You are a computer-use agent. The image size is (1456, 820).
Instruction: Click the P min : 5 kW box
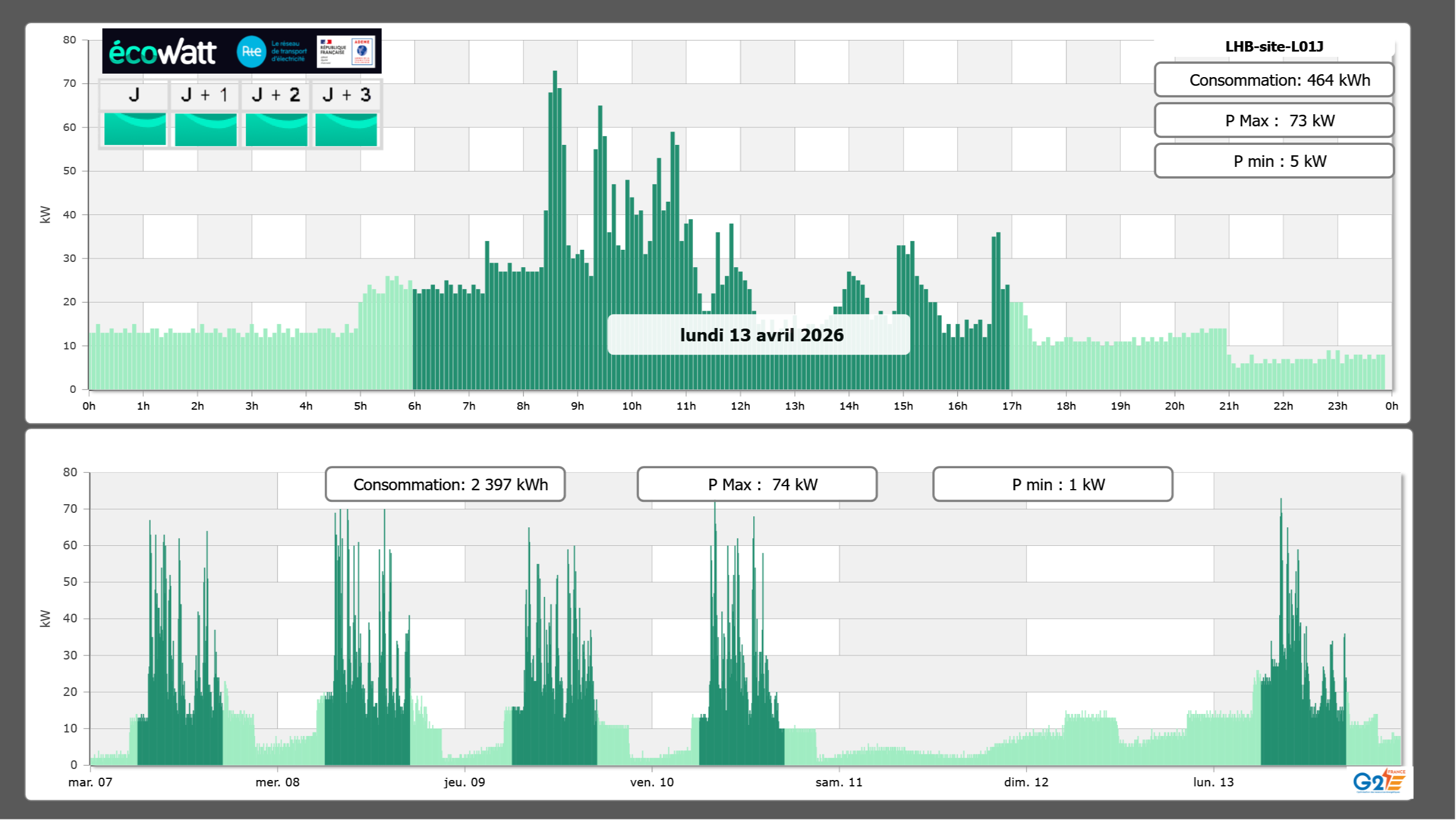click(x=1274, y=161)
